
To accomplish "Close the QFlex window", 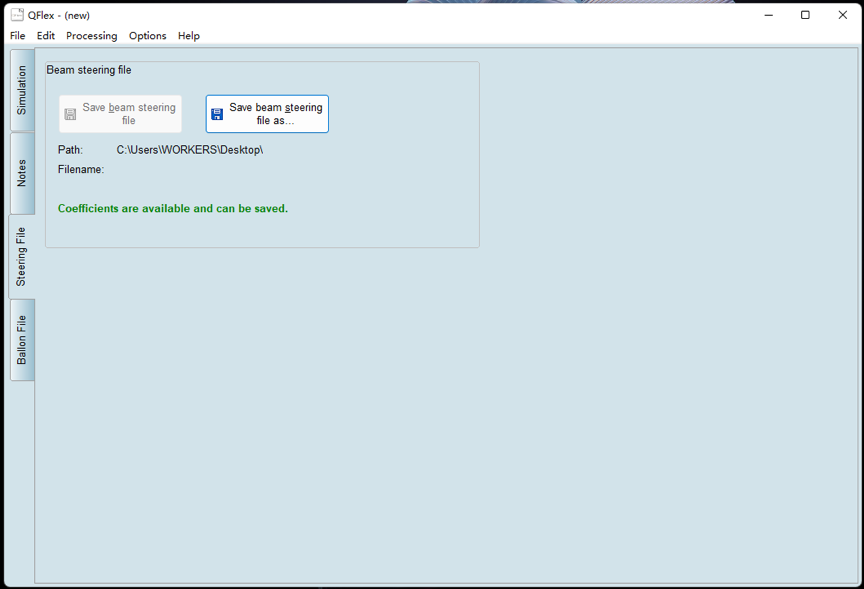I will click(x=843, y=15).
